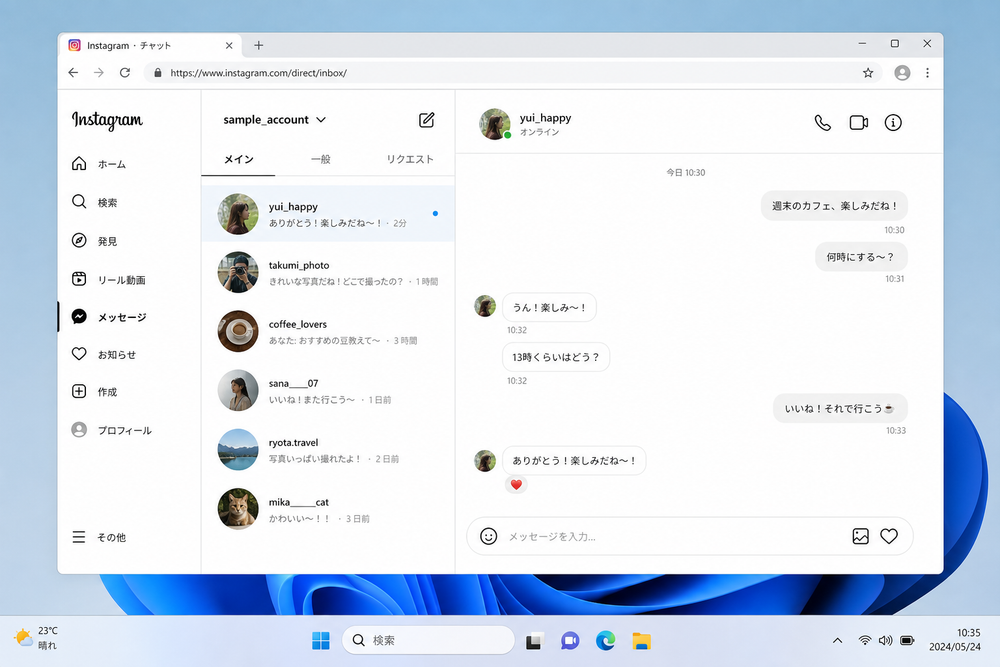Open the browser profile icon
The image size is (1000, 667).
pyautogui.click(x=902, y=73)
